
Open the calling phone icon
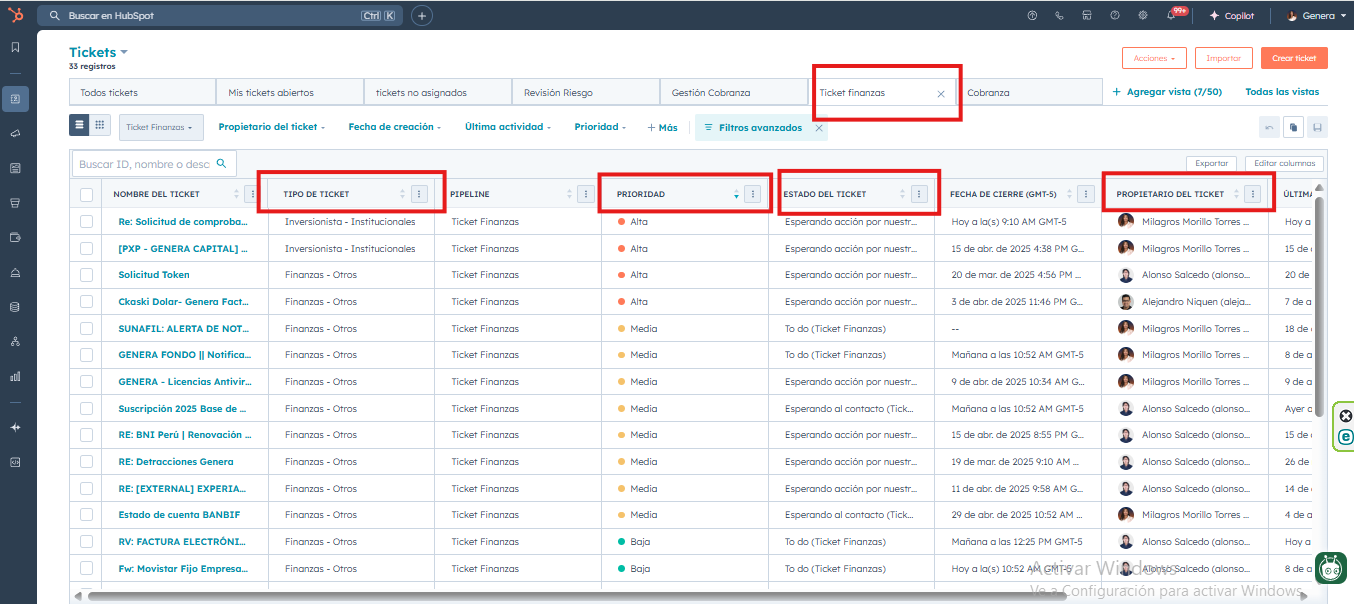coord(1059,16)
